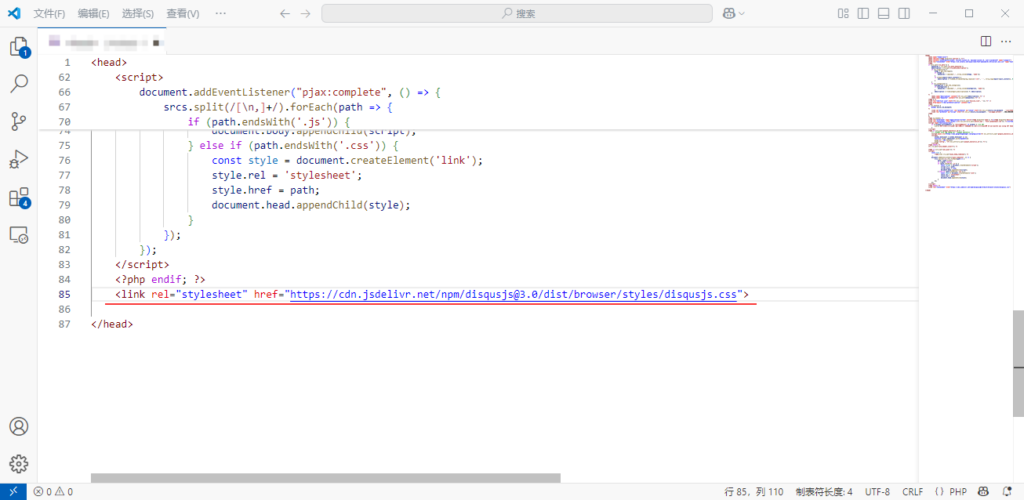The height and width of the screenshot is (500, 1024).
Task: Open the Explorer view in activity bar
Action: point(19,47)
